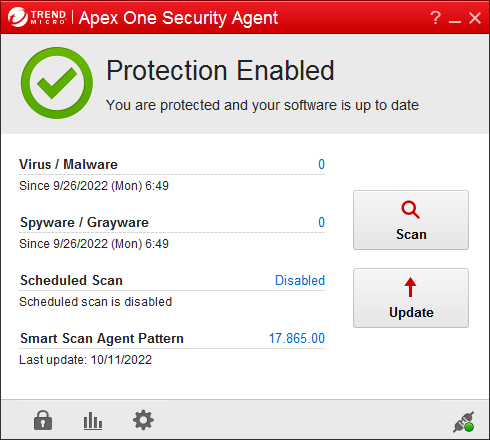This screenshot has width=490, height=440.
Task: Click the padlock icon in bottom bar
Action: tap(43, 420)
